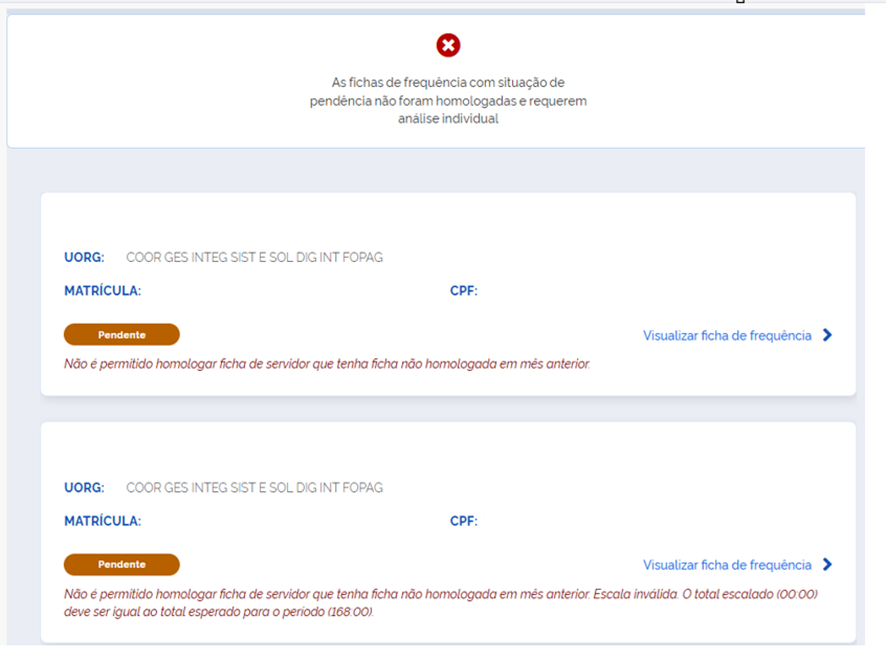Image resolution: width=886 pixels, height=660 pixels.
Task: Click the message "As fichas de frequência com situação de pendência"
Action: point(448,101)
